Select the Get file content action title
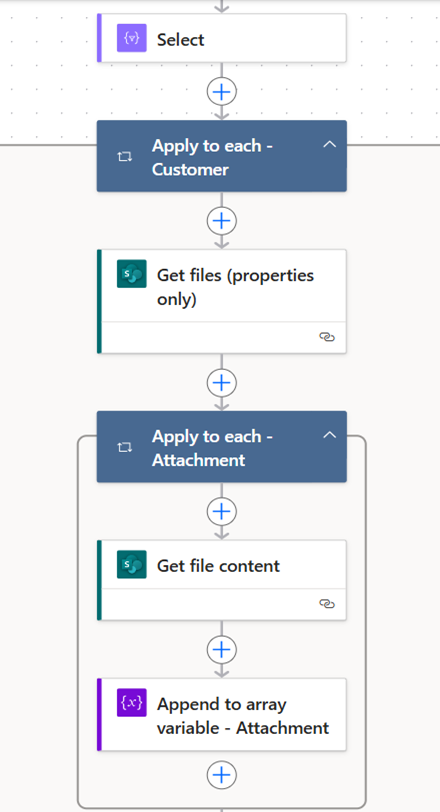The width and height of the screenshot is (440, 812). 218,566
